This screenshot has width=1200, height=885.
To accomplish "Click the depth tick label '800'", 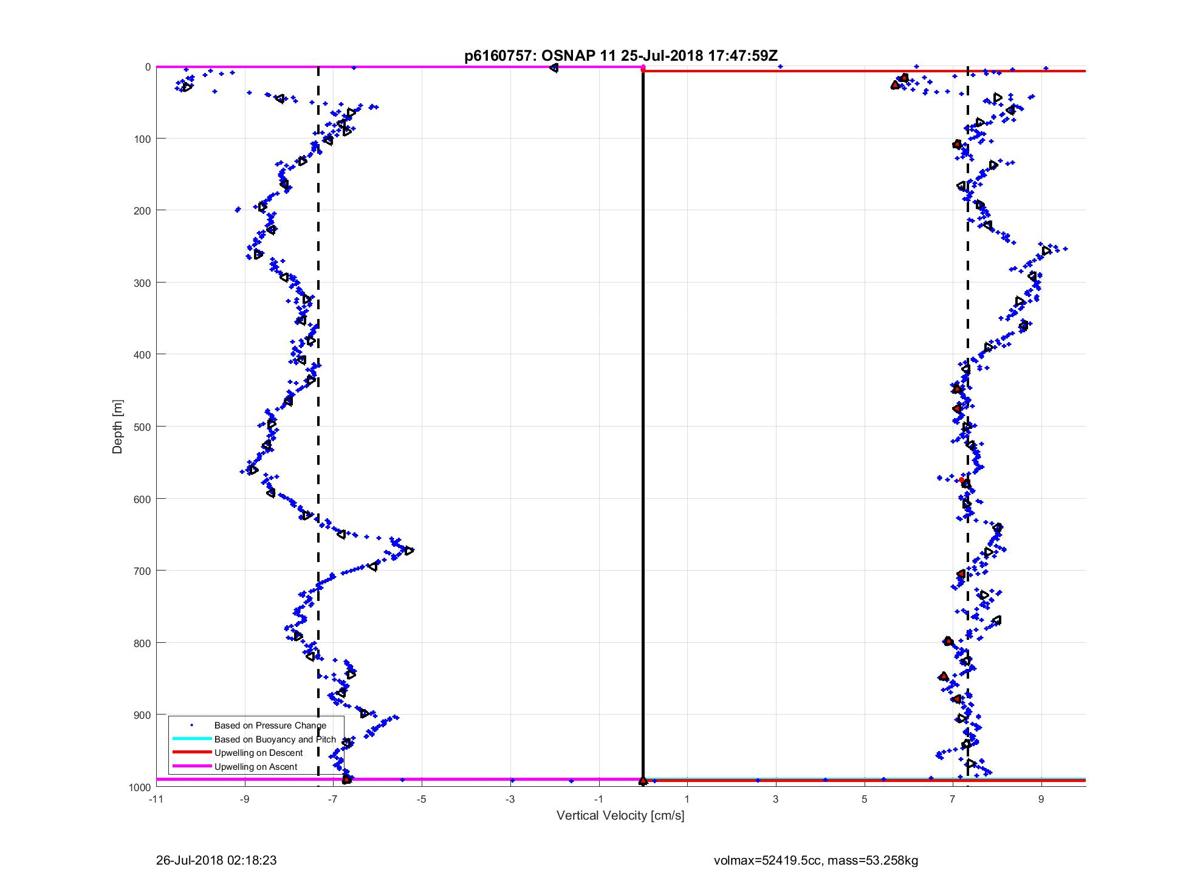I will pyautogui.click(x=143, y=642).
